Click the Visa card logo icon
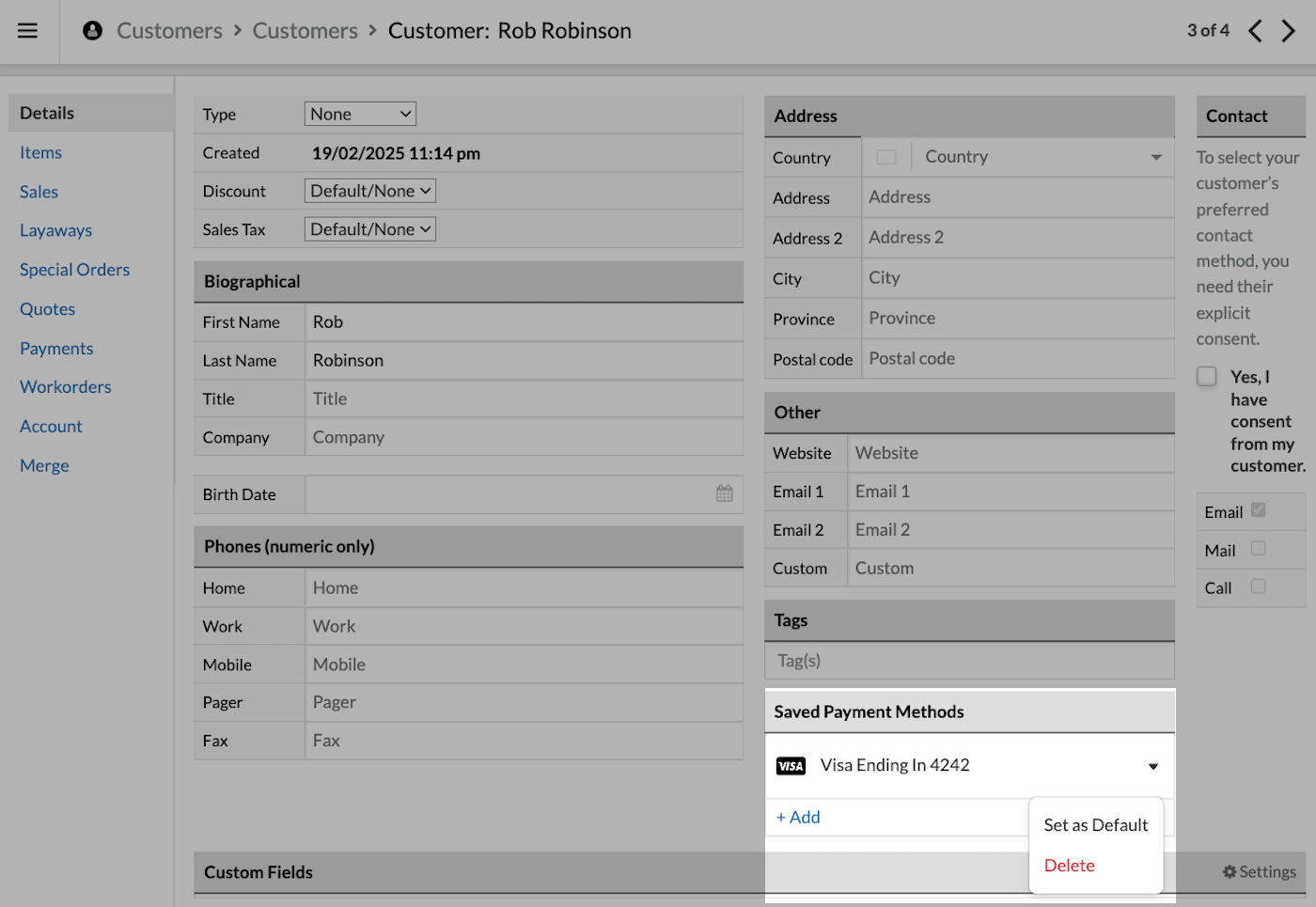Screen dimensions: 1316x907 791,766
